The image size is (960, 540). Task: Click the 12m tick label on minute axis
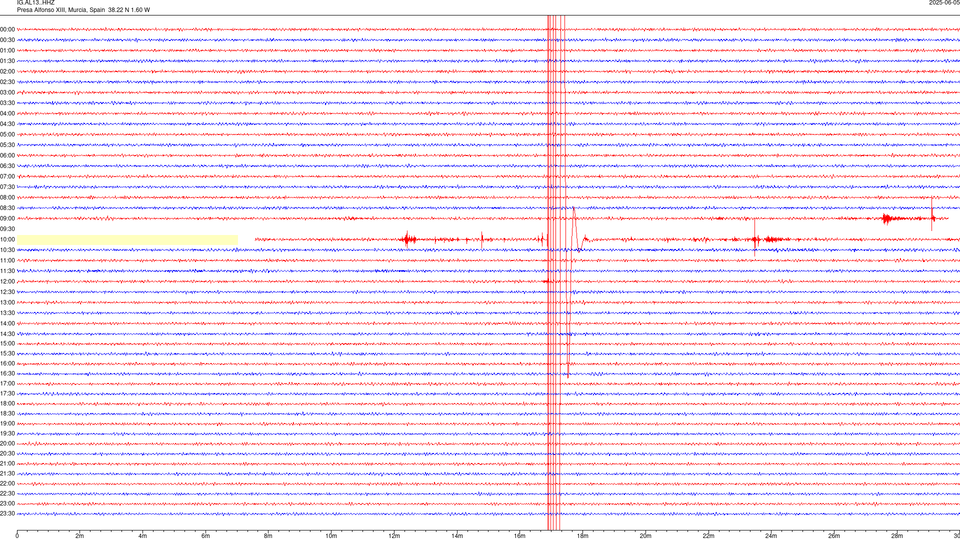pyautogui.click(x=394, y=536)
